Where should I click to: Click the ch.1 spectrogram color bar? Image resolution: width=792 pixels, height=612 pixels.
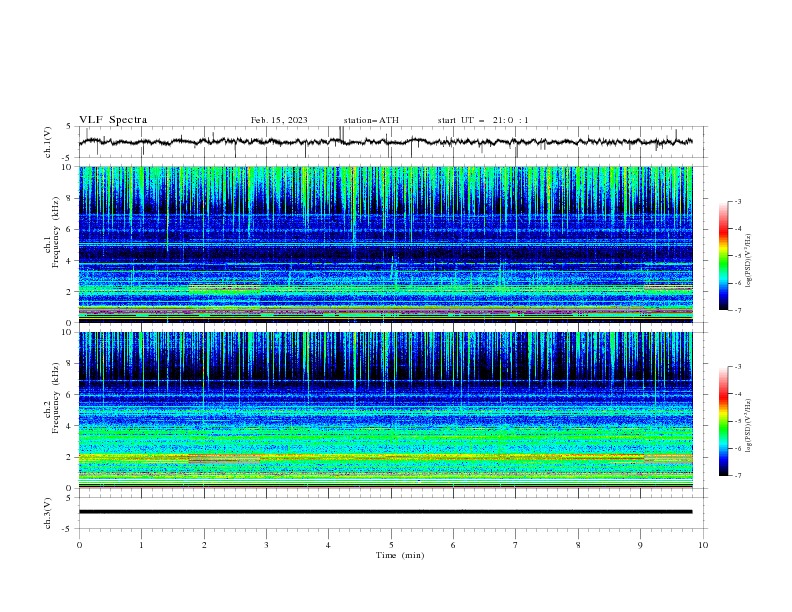pyautogui.click(x=723, y=256)
